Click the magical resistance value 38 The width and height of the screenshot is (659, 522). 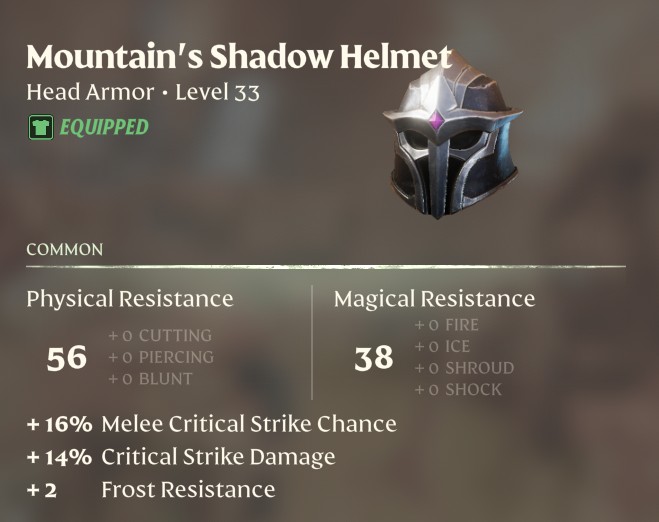[x=374, y=358]
